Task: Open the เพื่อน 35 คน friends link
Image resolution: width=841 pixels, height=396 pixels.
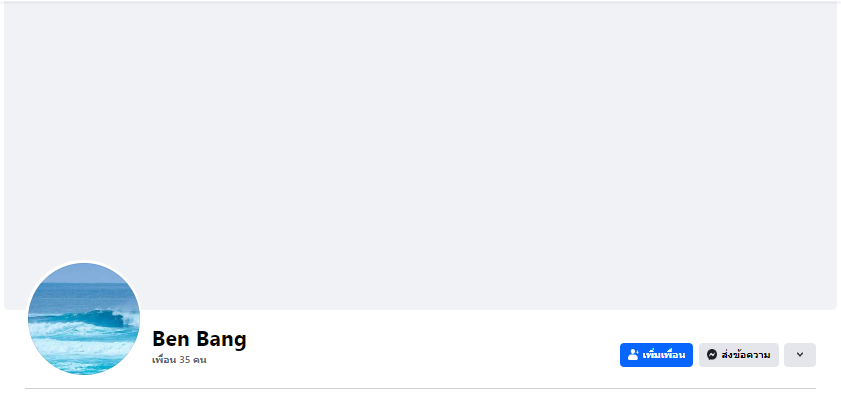Action: pos(179,360)
